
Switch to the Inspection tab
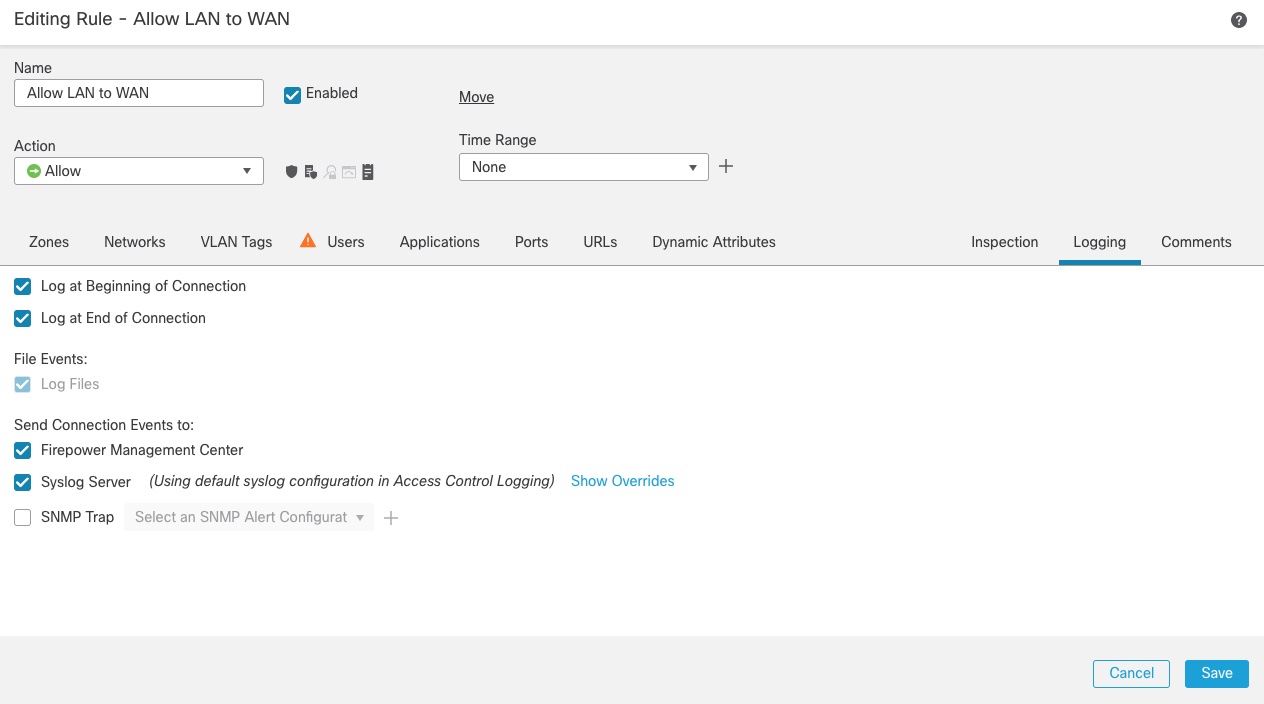point(1004,242)
